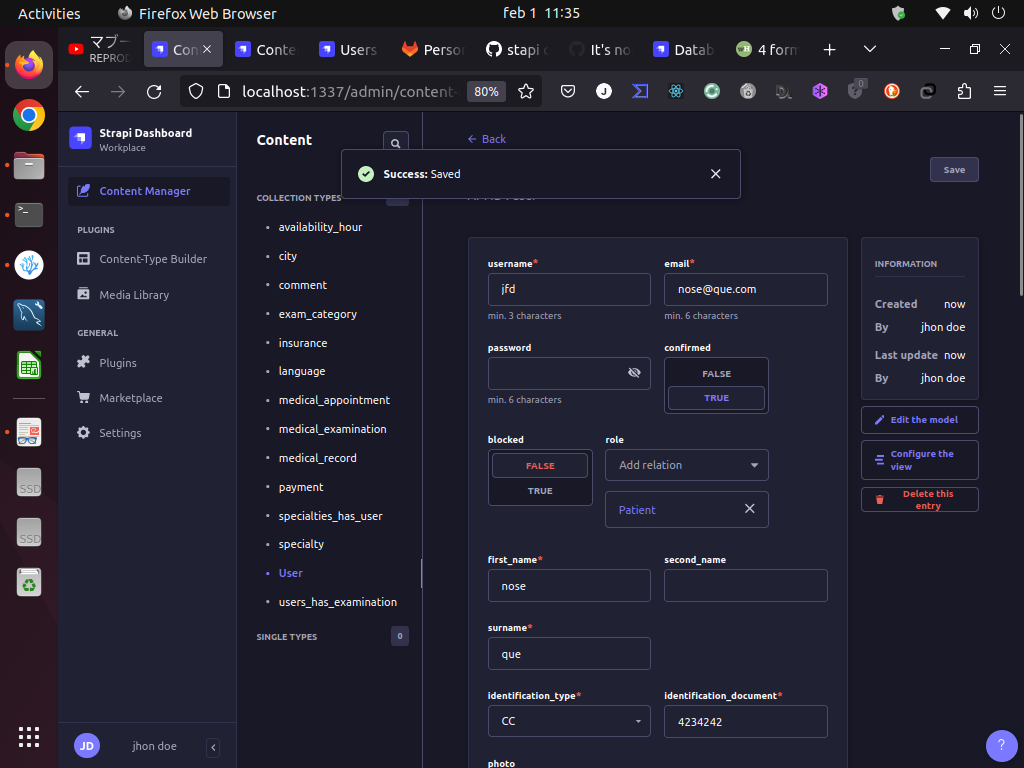Set blocked to FALSE

(x=540, y=466)
